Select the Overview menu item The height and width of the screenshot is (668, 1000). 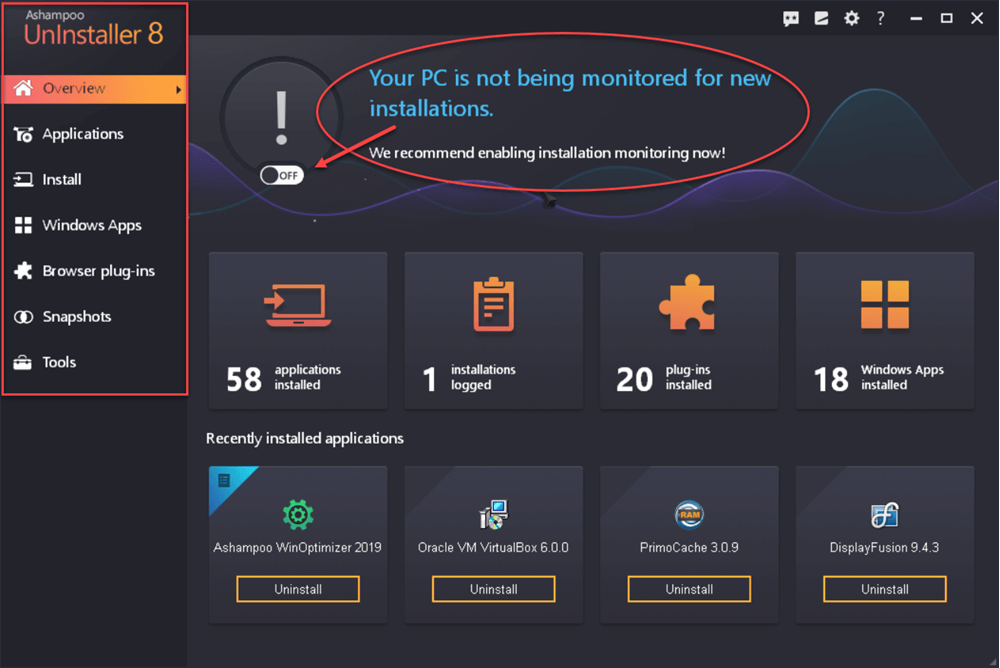(94, 89)
